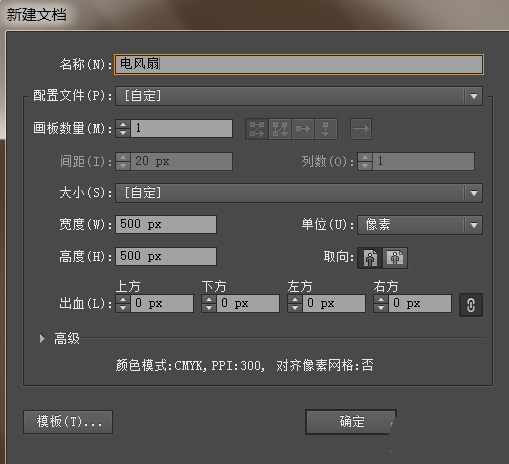Open the 大小 size preset dropdown
Viewport: 509px width, 464px height.
pyautogui.click(x=299, y=193)
